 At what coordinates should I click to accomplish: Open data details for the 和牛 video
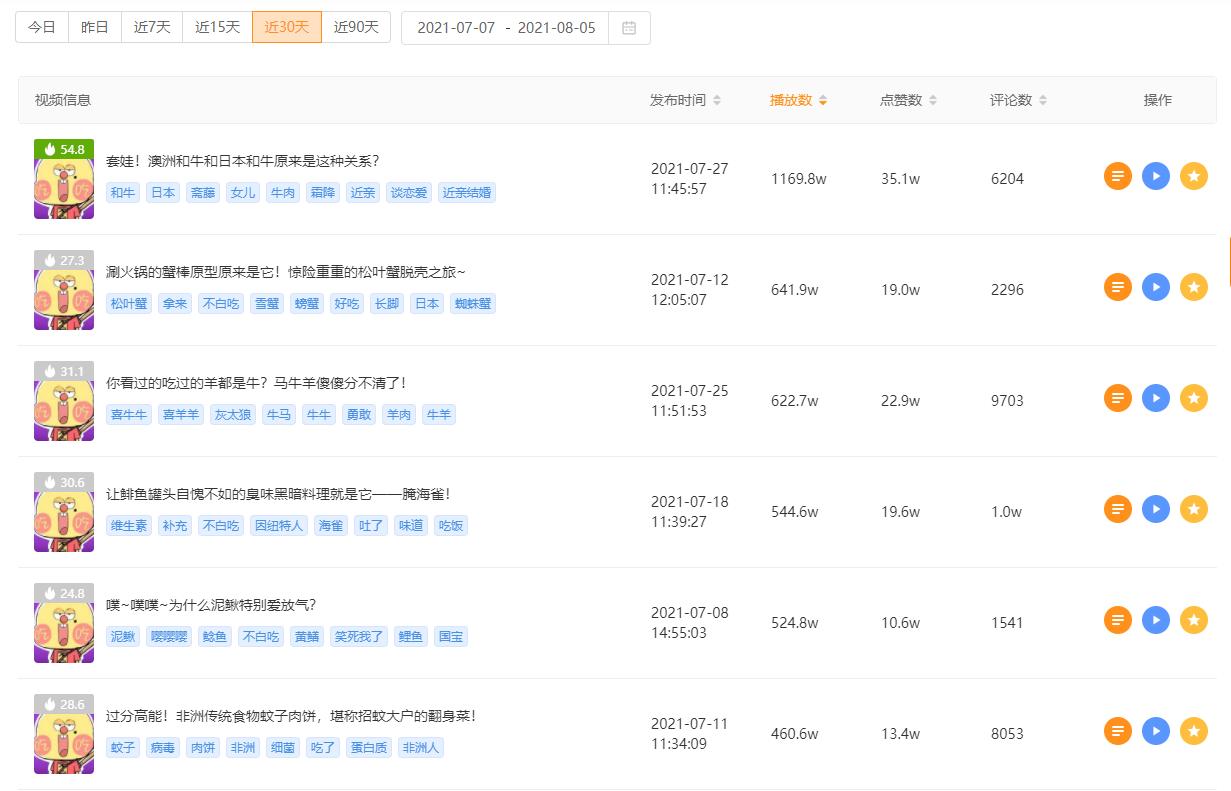point(1117,175)
